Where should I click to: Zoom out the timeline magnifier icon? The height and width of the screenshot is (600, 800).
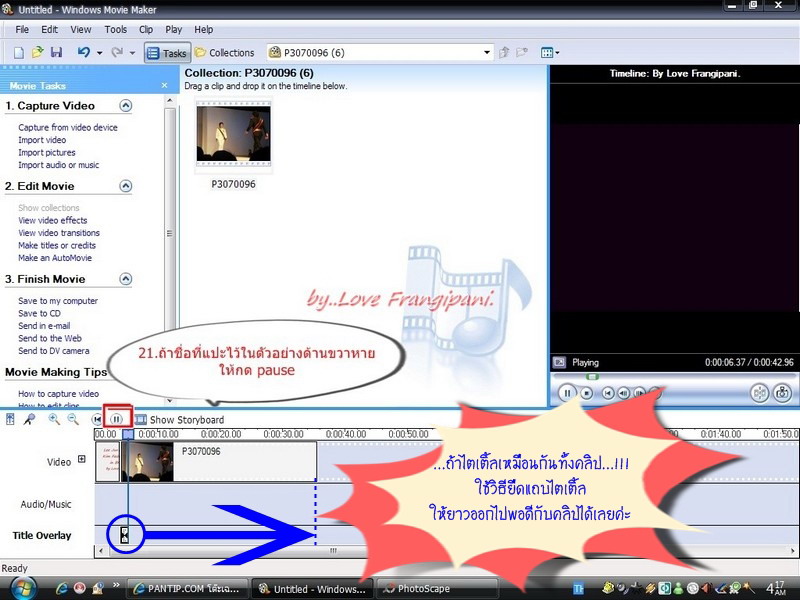click(x=73, y=419)
